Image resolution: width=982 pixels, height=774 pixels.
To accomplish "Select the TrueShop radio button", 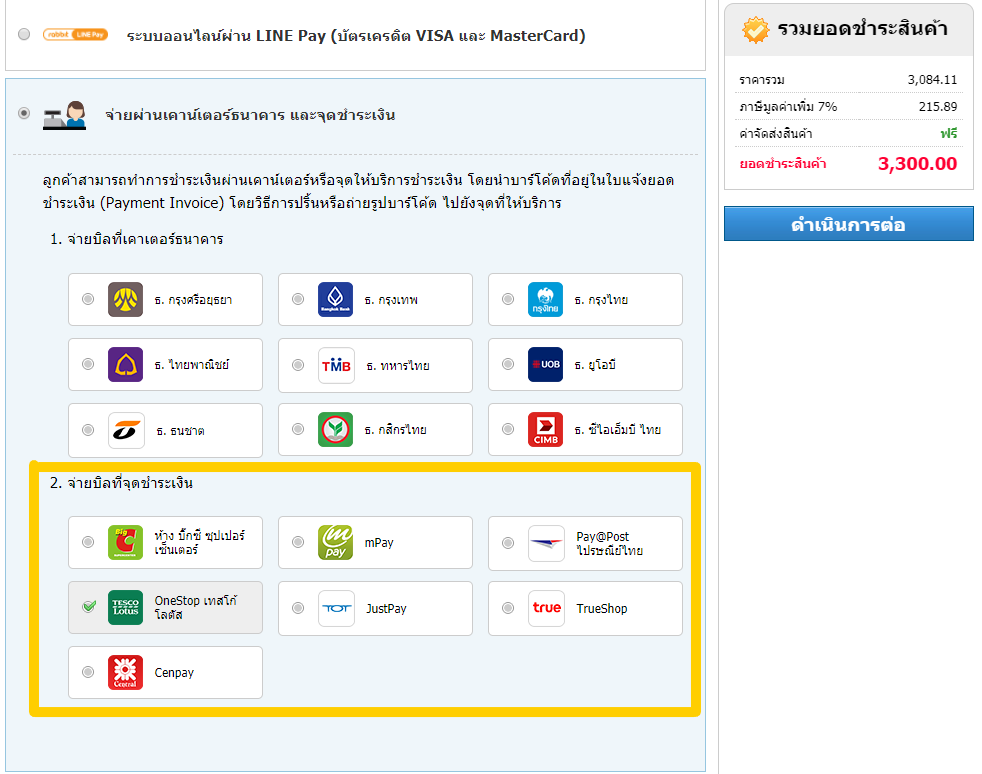I will (x=508, y=608).
